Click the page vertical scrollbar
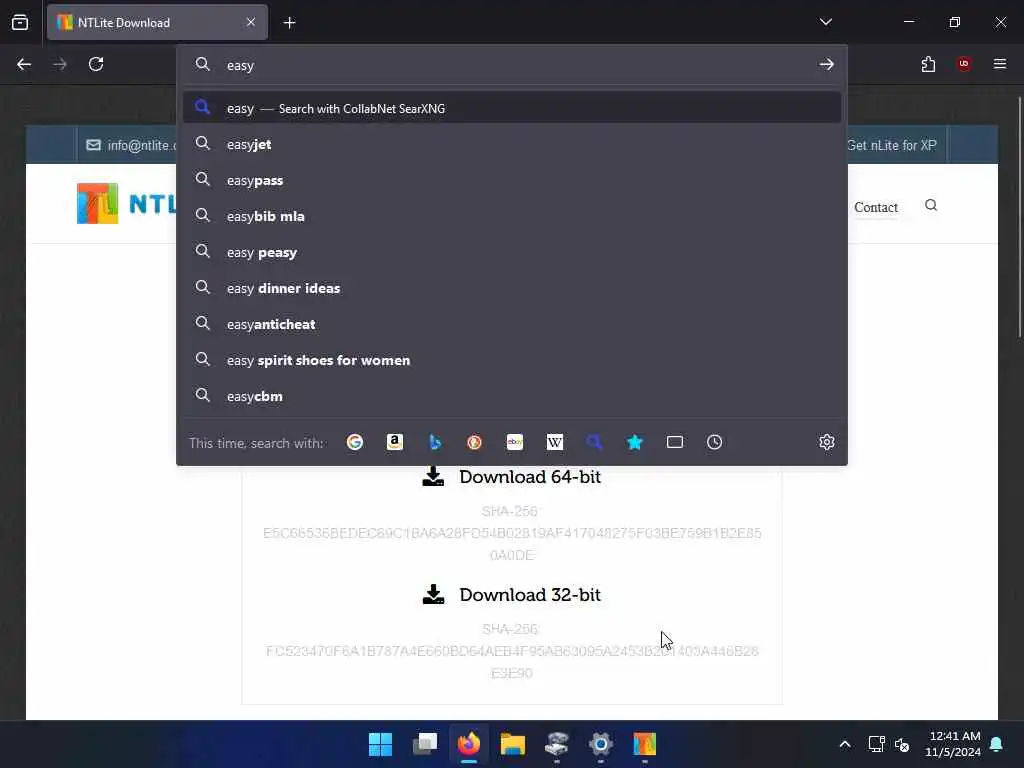 coord(1019,216)
